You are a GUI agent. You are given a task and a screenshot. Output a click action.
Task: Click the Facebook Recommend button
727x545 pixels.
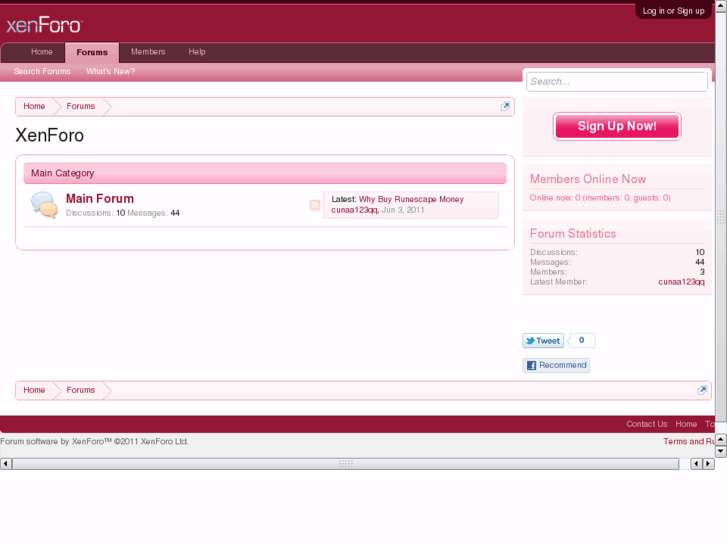pyautogui.click(x=556, y=365)
